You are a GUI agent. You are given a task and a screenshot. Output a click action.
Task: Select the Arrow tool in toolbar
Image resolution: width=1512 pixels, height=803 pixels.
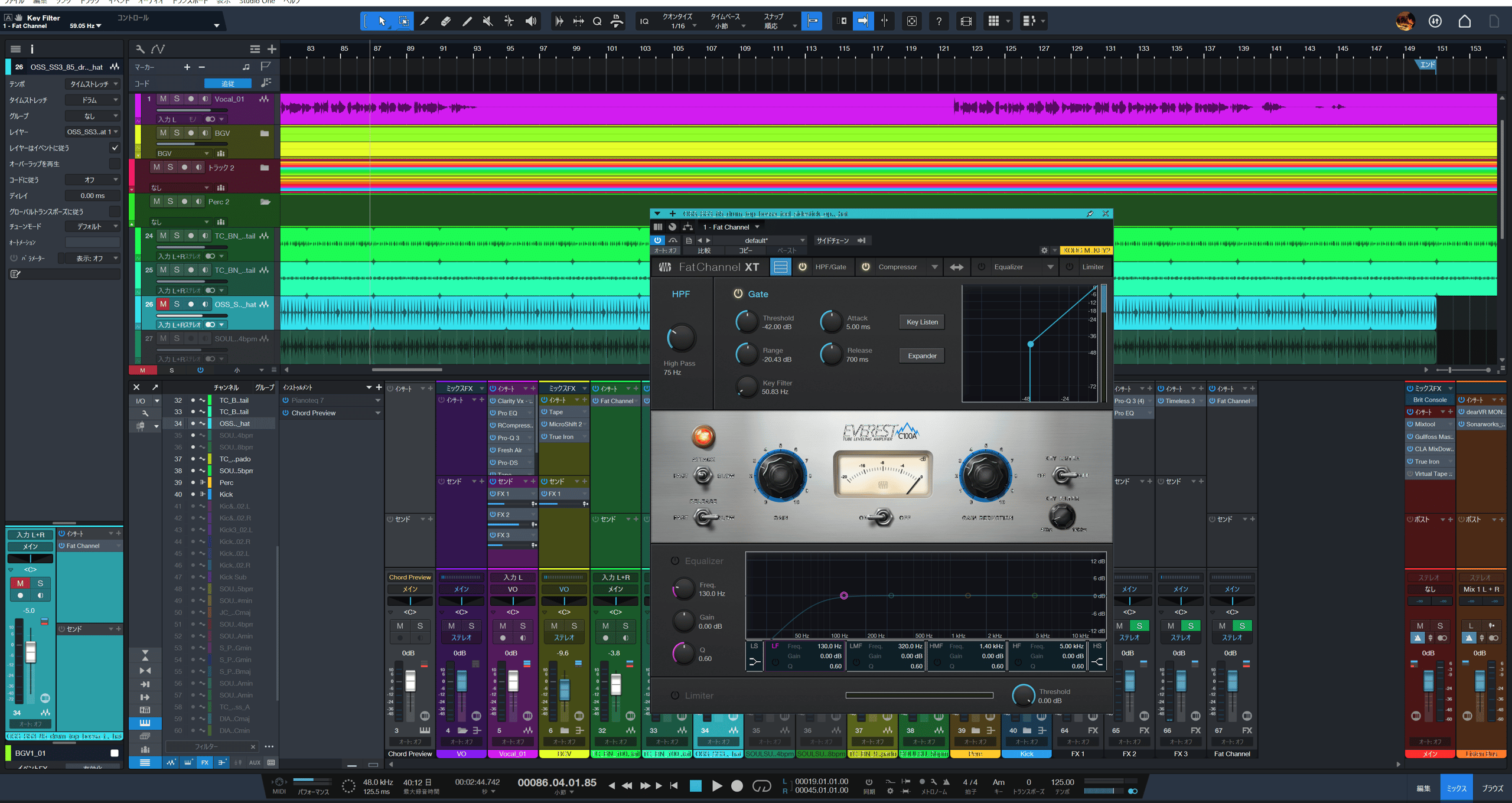(382, 21)
